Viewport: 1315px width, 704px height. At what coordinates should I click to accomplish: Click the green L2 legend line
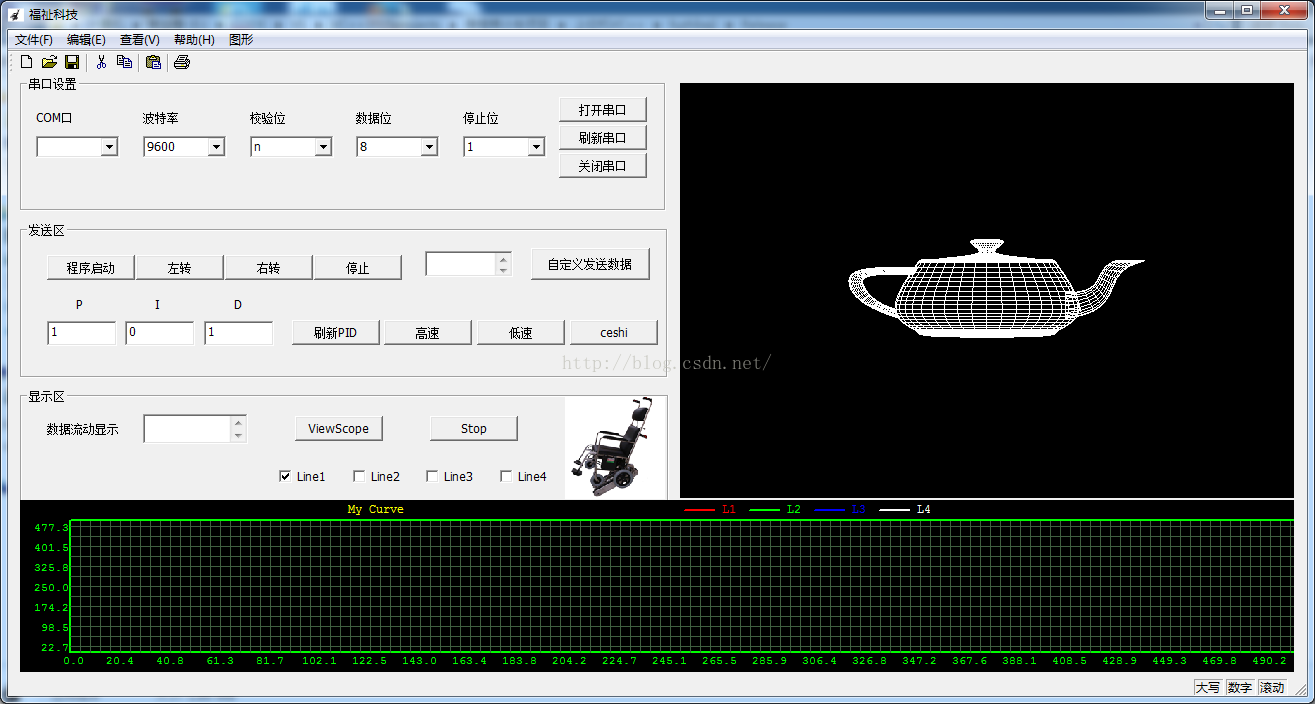click(x=764, y=510)
